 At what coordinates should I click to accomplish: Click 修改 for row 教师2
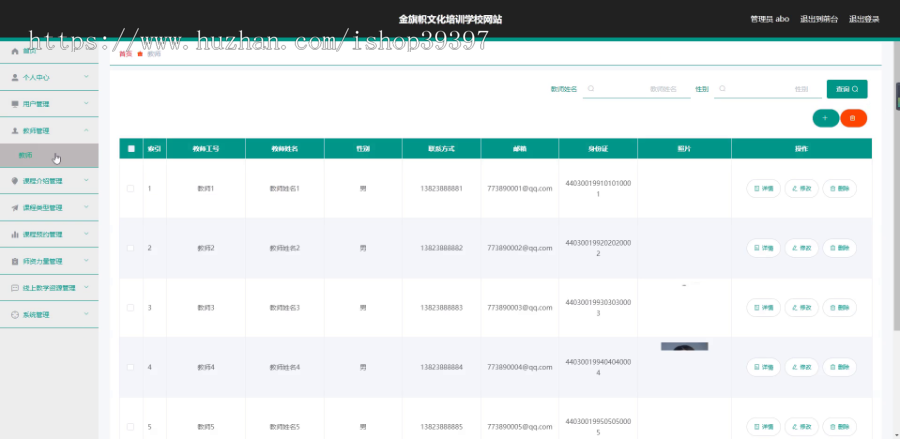click(801, 248)
